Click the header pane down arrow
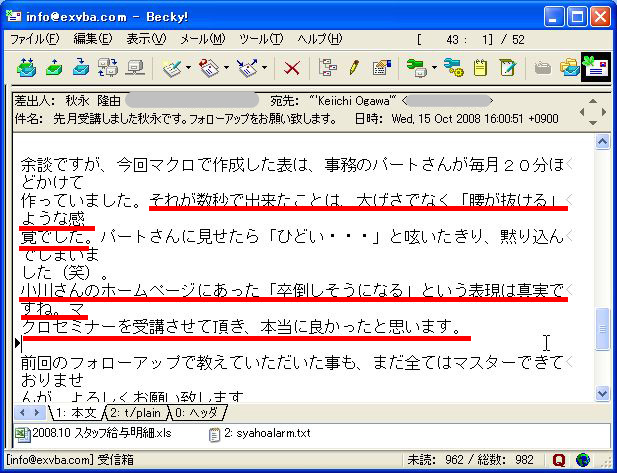This screenshot has height=473, width=617. click(x=593, y=123)
